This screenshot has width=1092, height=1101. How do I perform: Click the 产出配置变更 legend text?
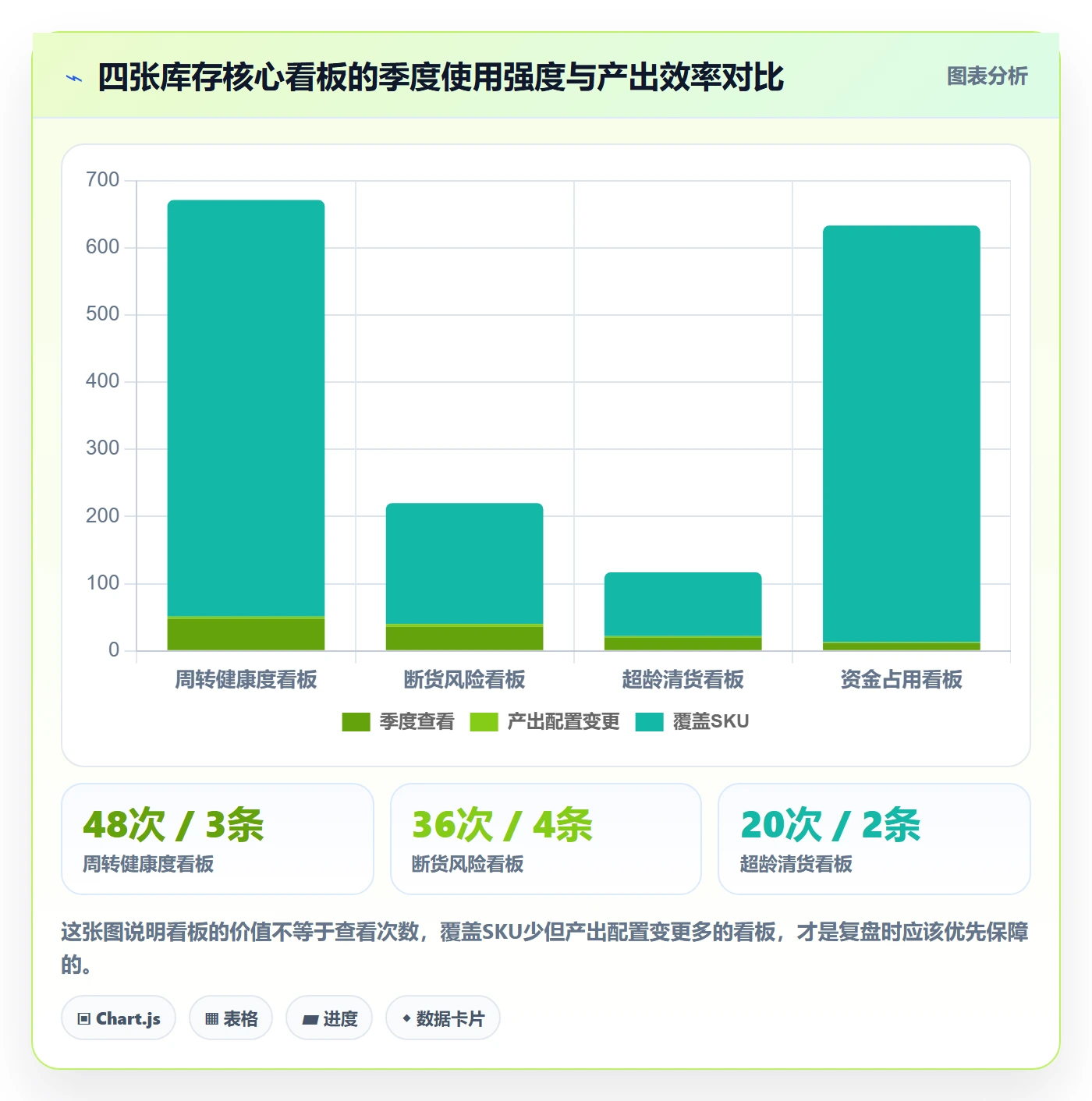[563, 722]
